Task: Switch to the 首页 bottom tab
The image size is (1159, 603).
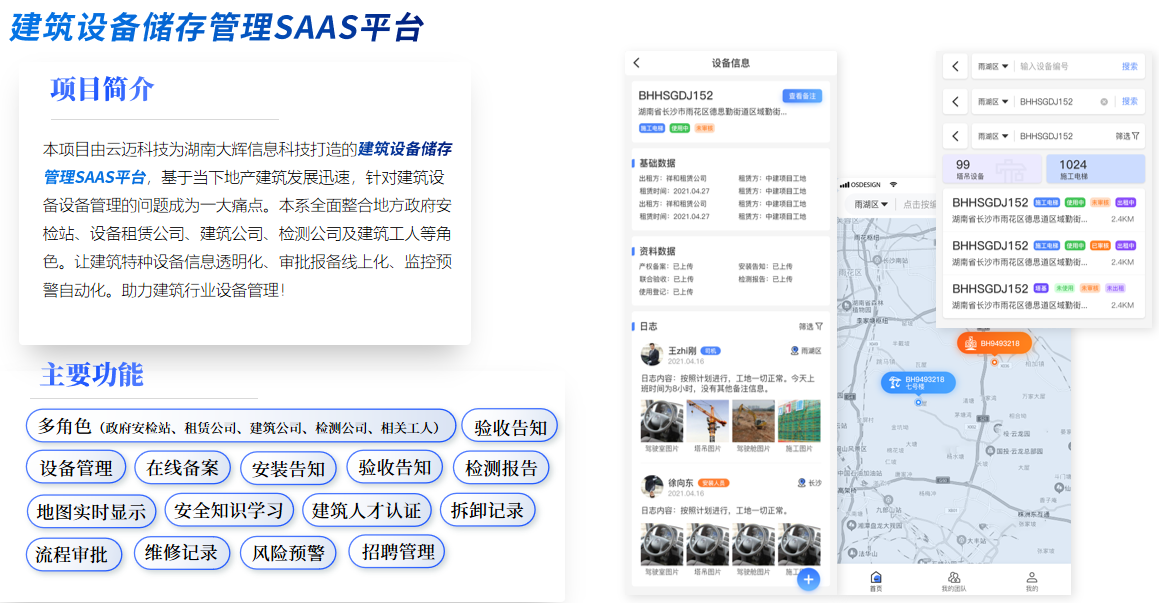Action: coord(876,582)
